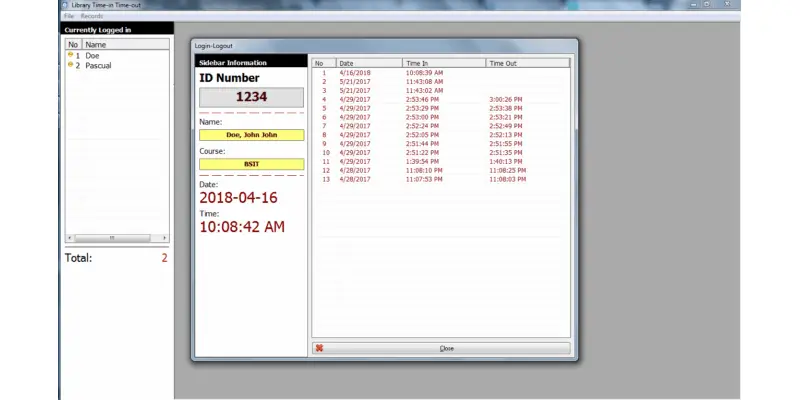Screen dimensions: 800x400
Task: Select the Time Out value 2:51:55 PM
Action: click(x=506, y=144)
